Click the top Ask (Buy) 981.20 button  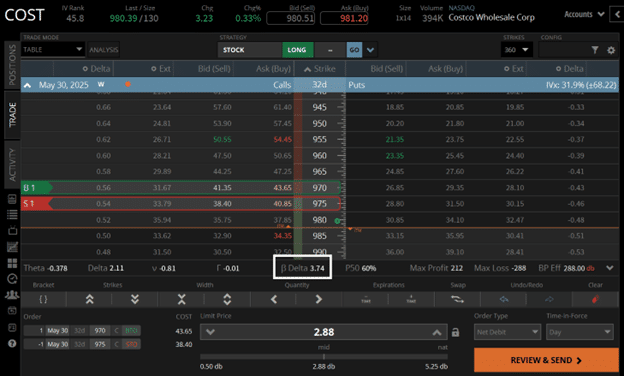pyautogui.click(x=344, y=18)
